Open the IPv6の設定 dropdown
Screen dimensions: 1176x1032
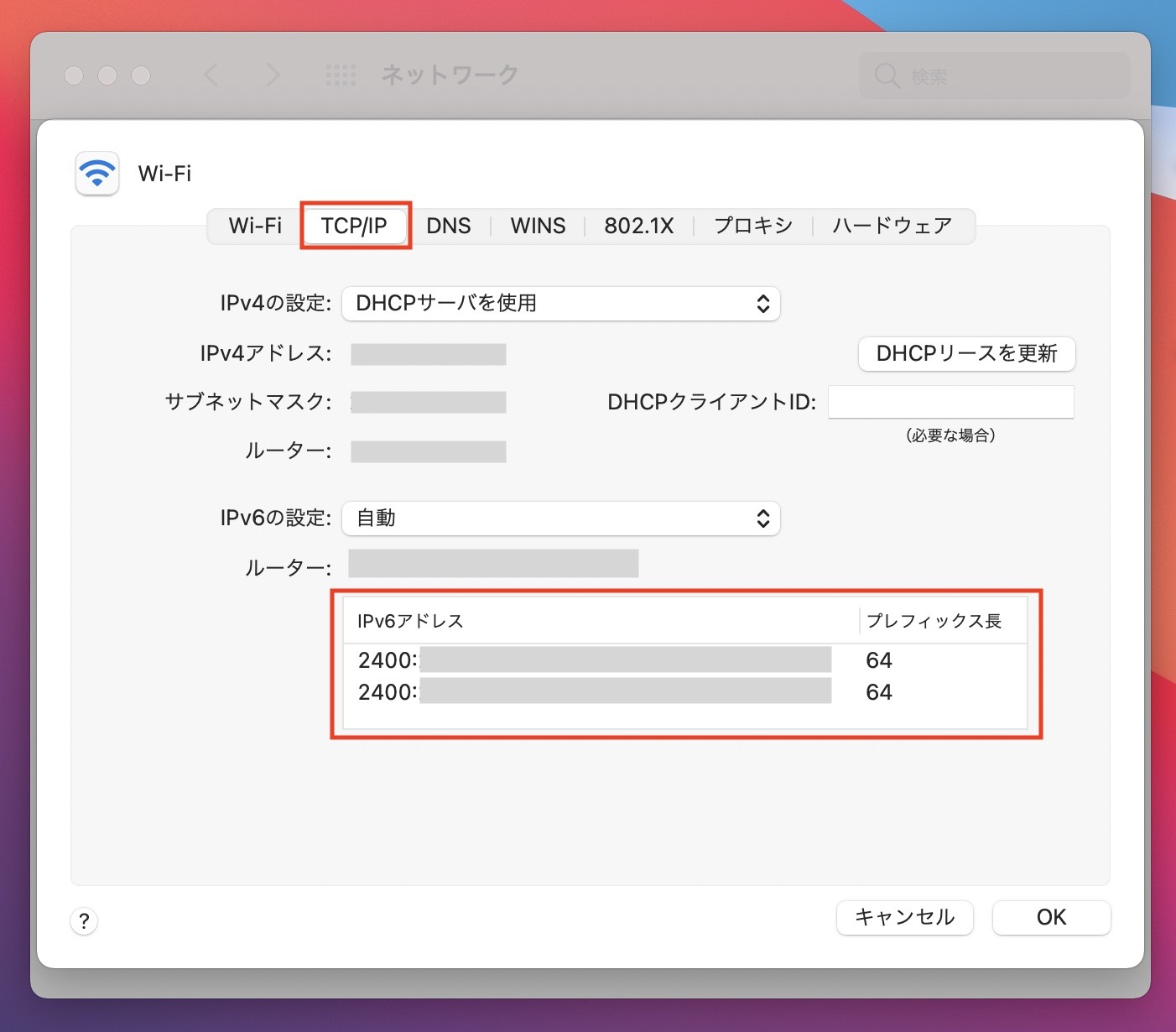click(x=560, y=519)
